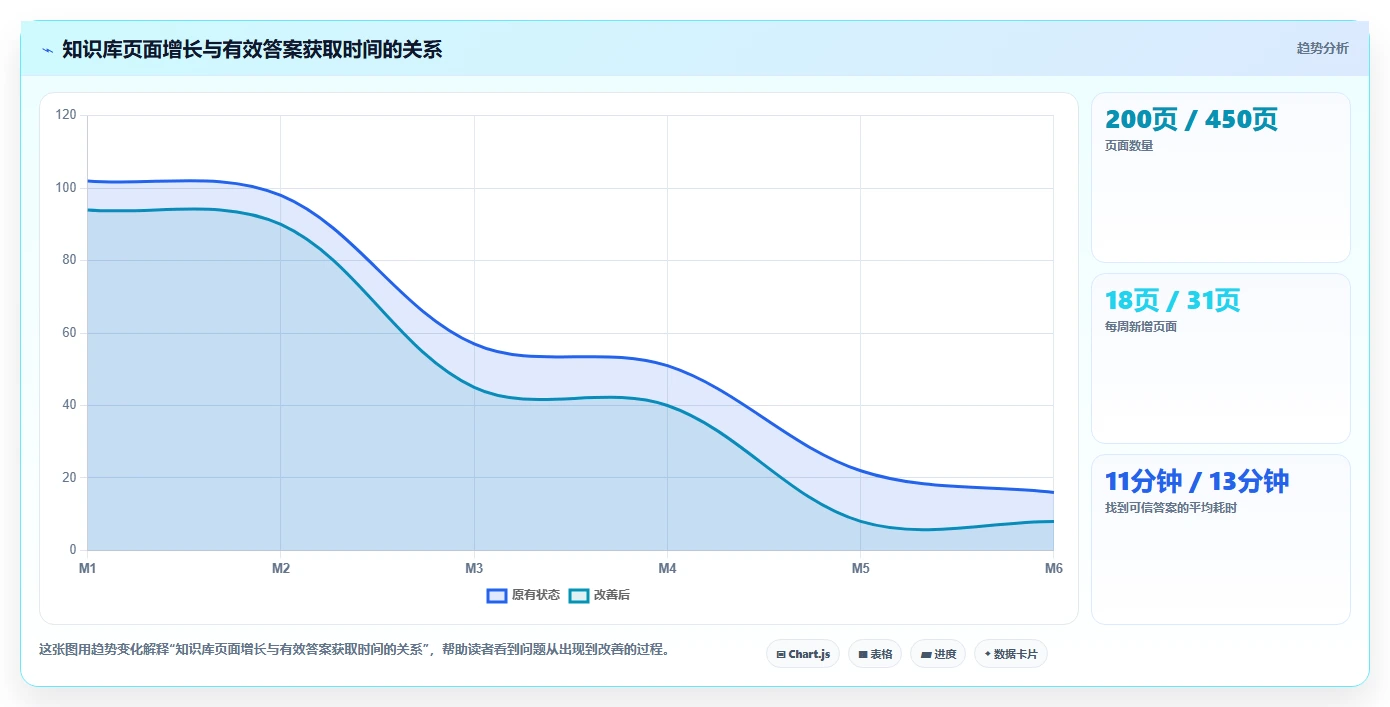Click the 40 y-axis value
1390x707 pixels.
tap(70, 405)
